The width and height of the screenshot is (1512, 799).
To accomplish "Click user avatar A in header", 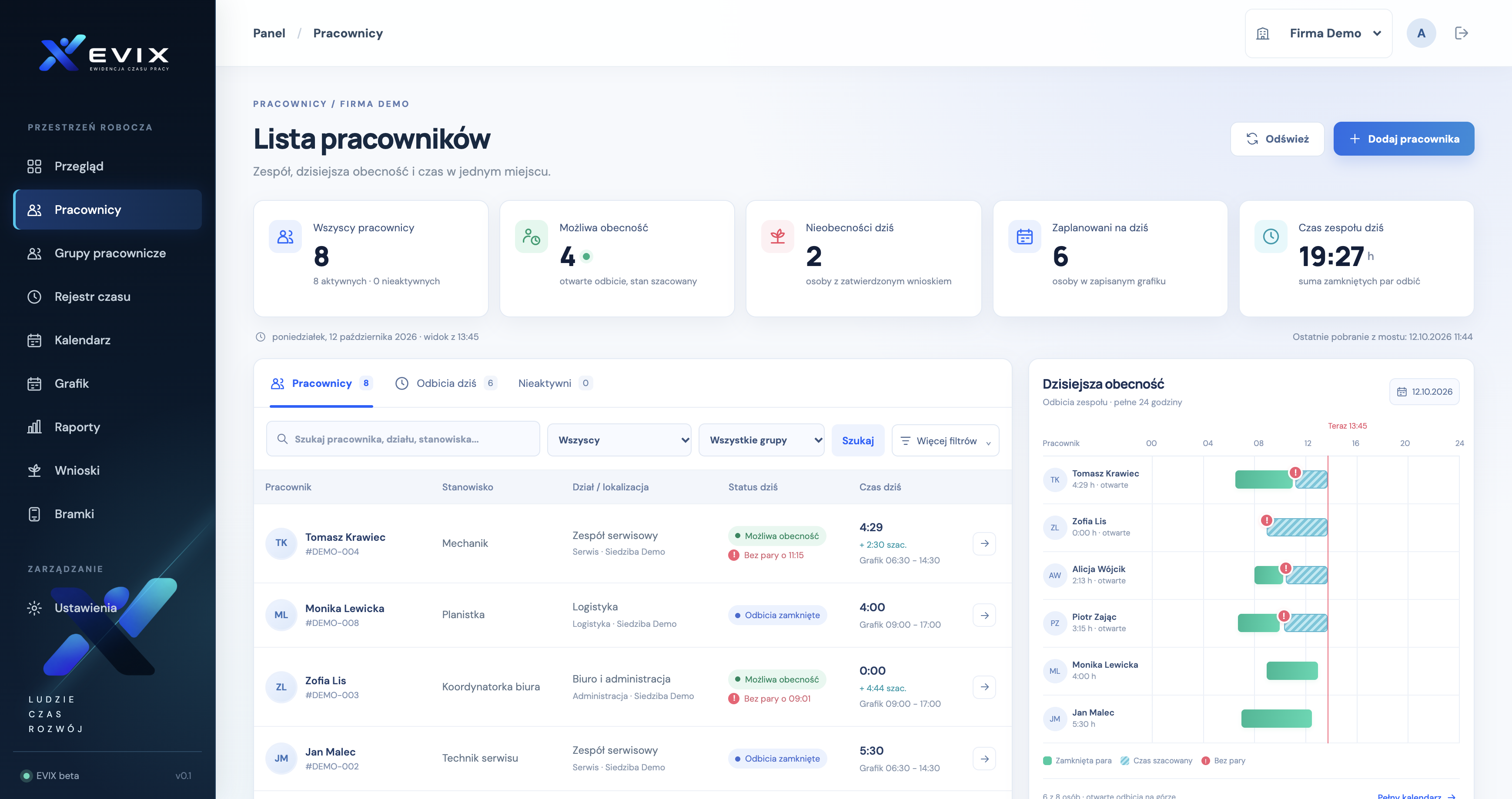I will (1421, 33).
